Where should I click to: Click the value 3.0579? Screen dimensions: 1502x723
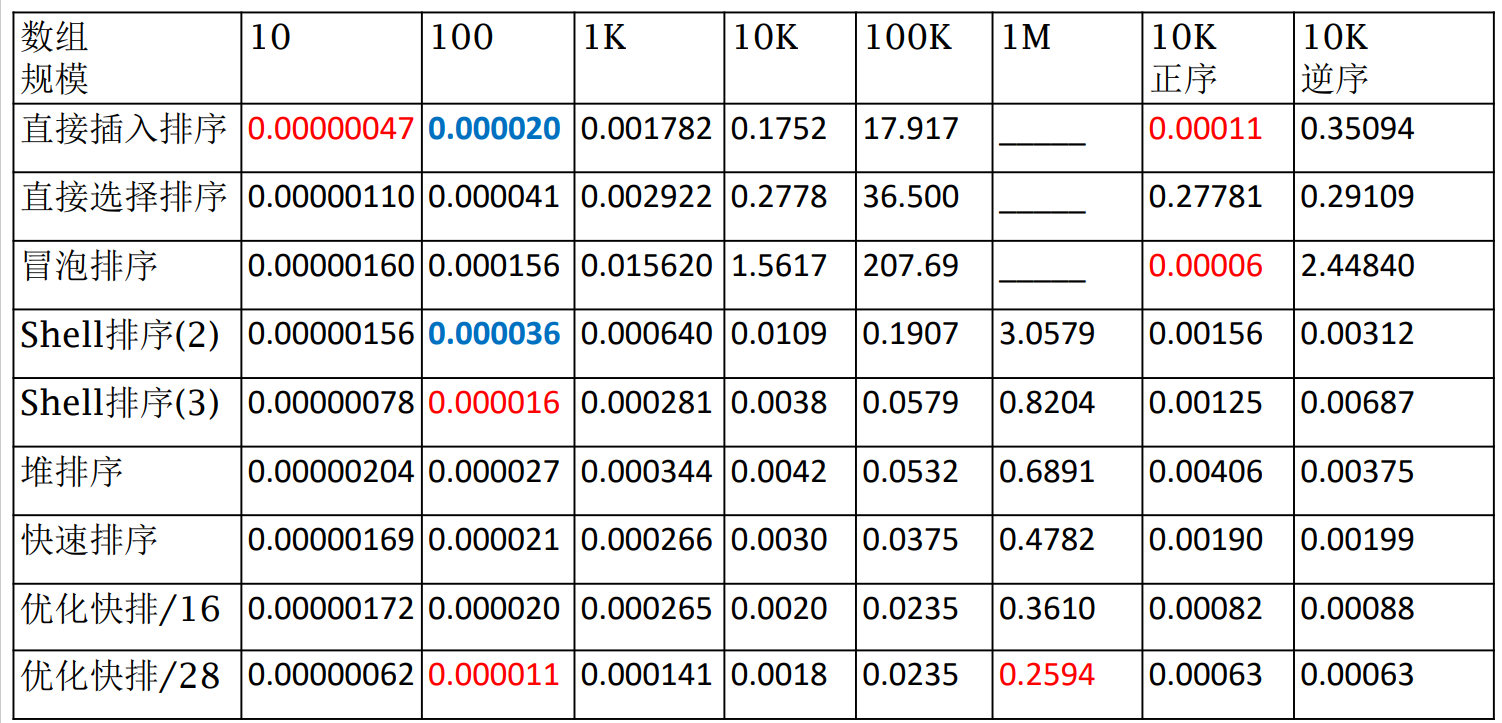(x=1047, y=334)
